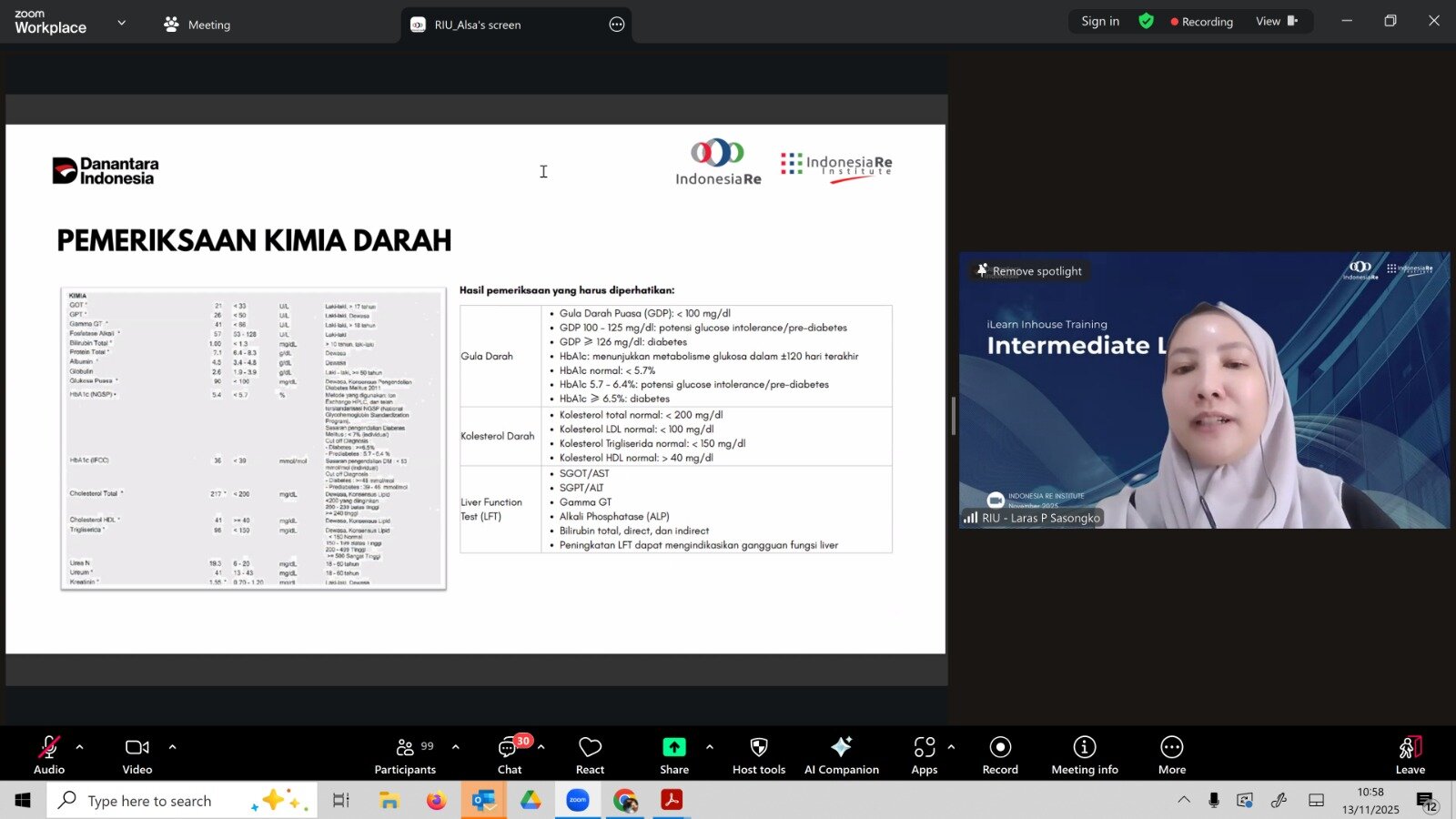
Task: Expand the Zoom Workplace dropdown chevron
Action: (121, 23)
